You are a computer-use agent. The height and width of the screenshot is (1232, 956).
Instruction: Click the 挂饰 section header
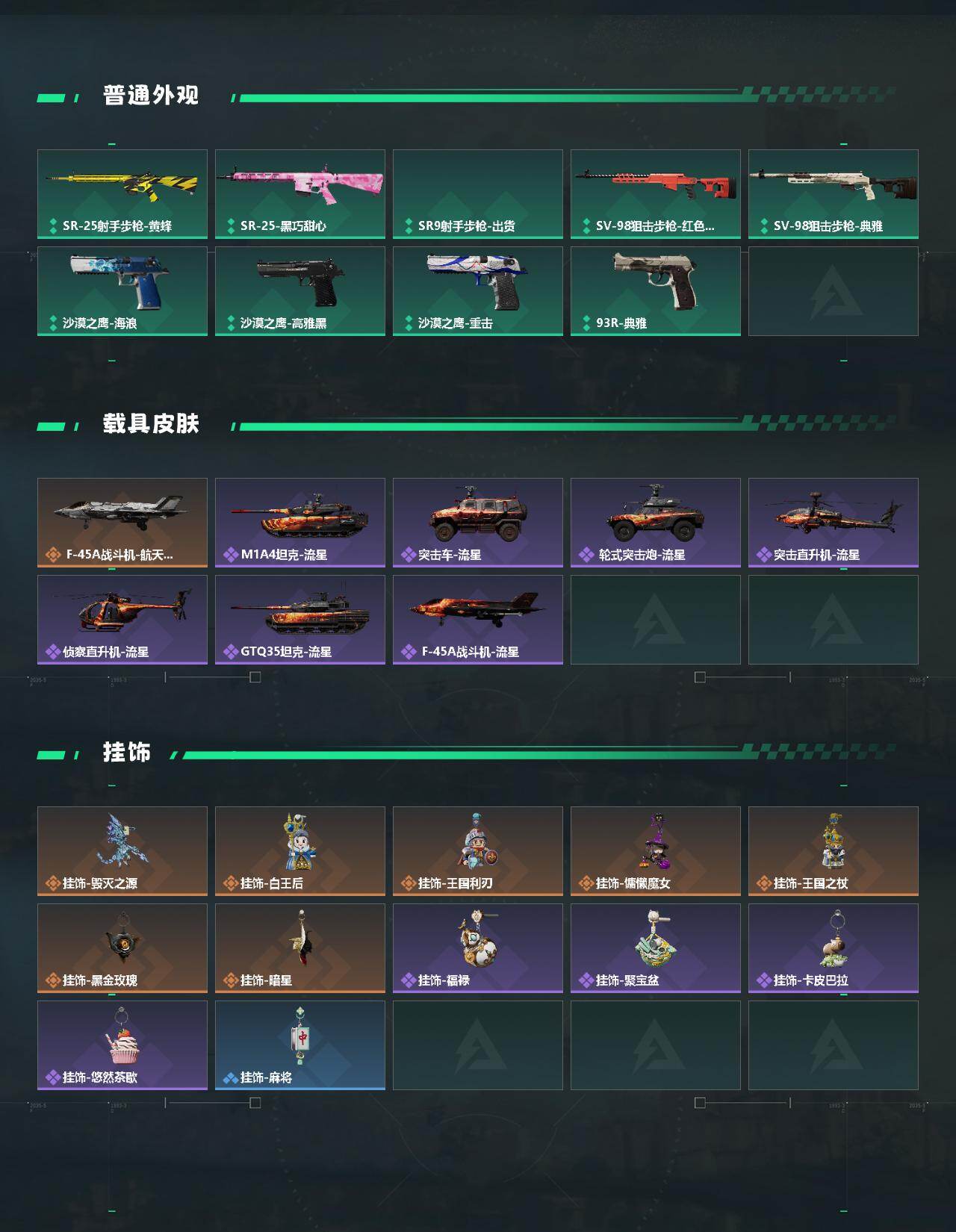(127, 753)
